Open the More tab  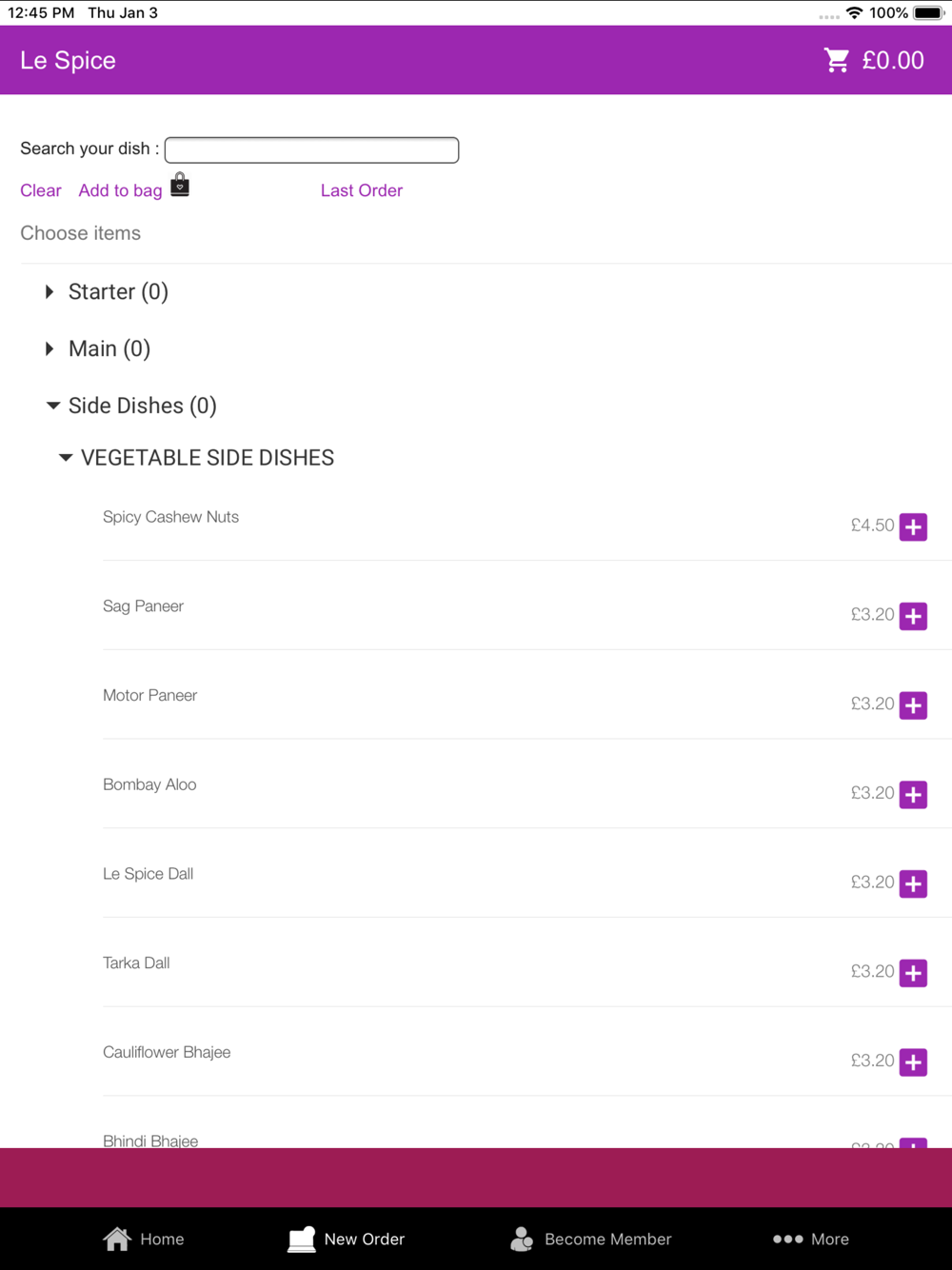coord(810,1239)
